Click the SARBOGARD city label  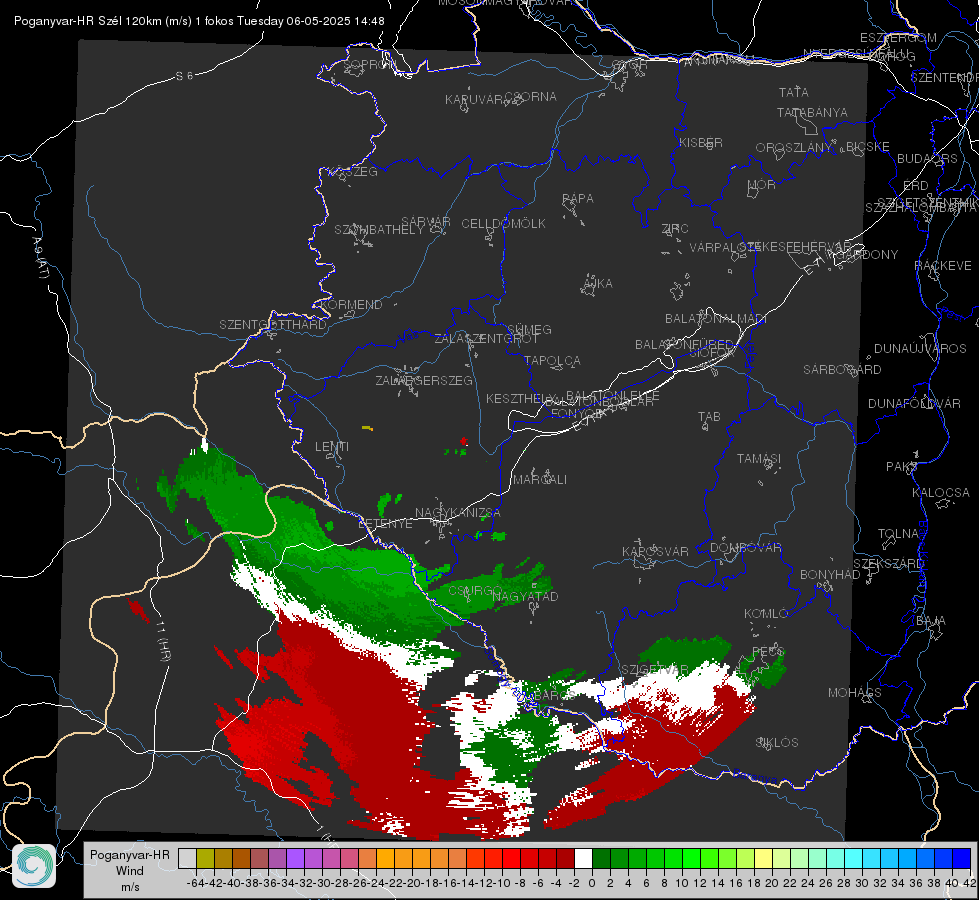click(842, 369)
